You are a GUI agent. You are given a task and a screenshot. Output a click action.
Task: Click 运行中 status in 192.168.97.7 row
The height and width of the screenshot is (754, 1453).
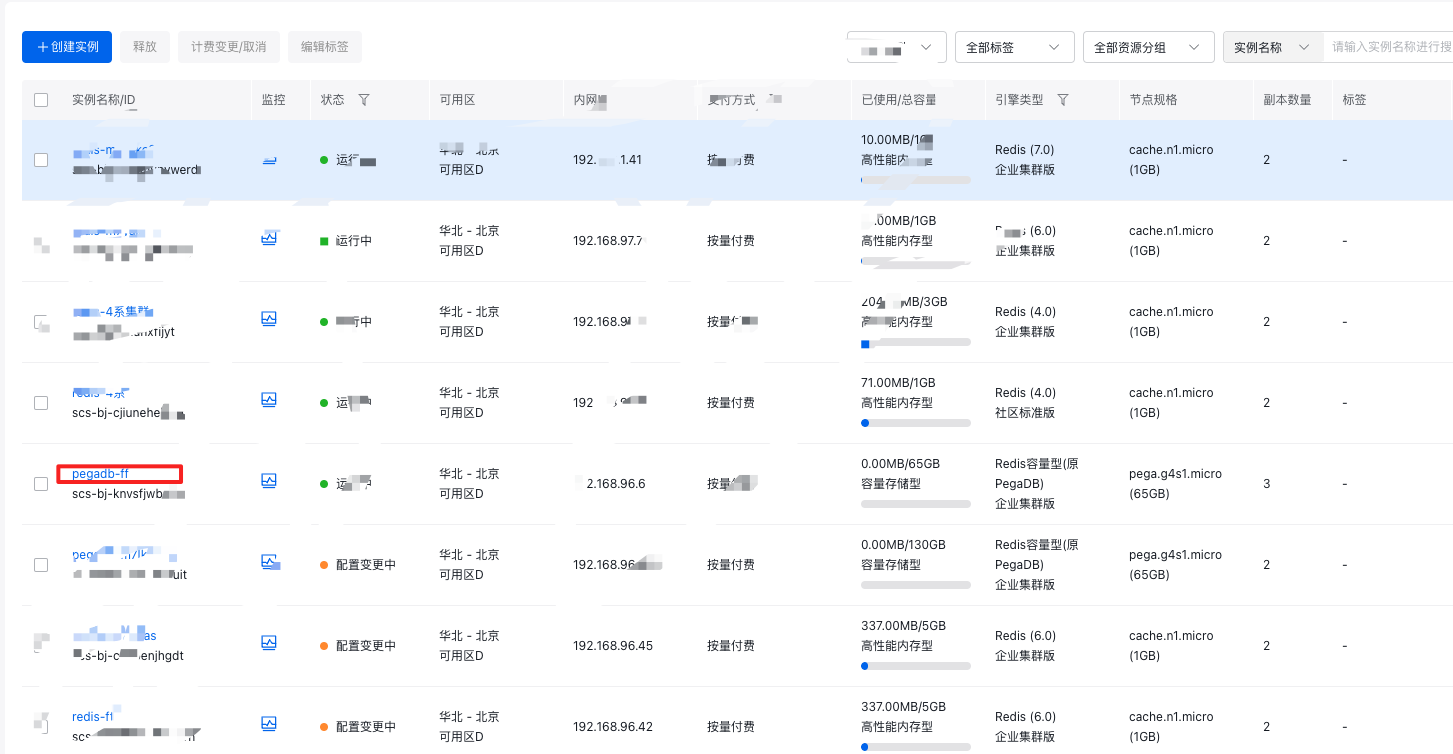tap(354, 241)
